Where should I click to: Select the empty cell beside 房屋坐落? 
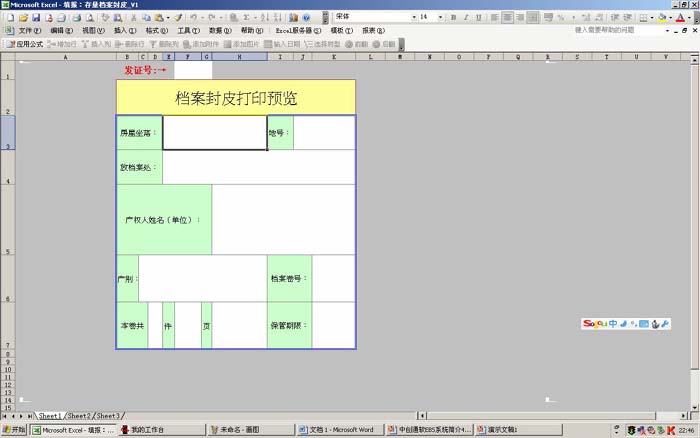pyautogui.click(x=214, y=133)
